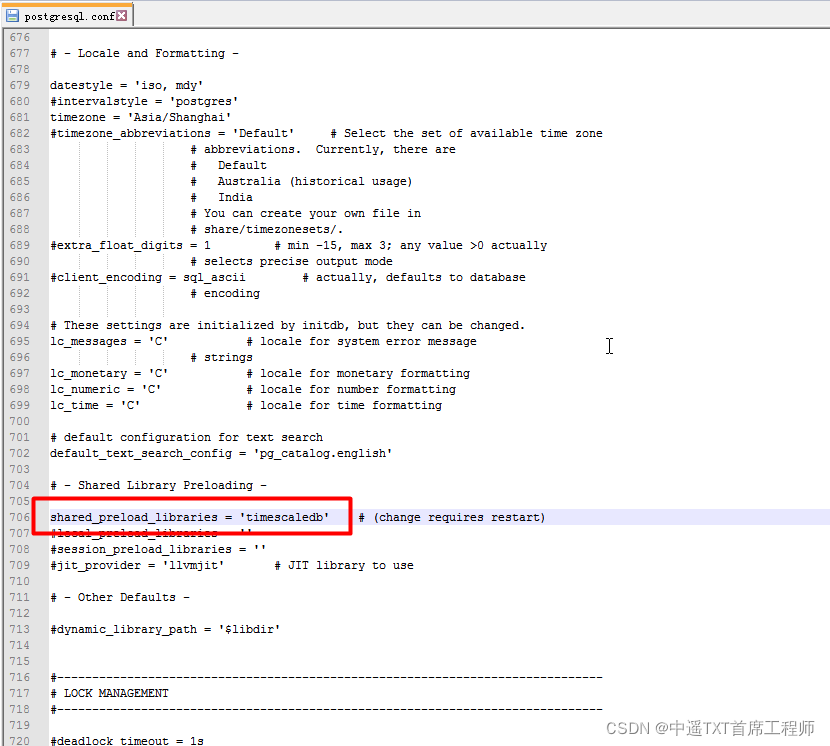This screenshot has height=746, width=830.
Task: Select the postgresql.conf tab
Action: coord(70,15)
